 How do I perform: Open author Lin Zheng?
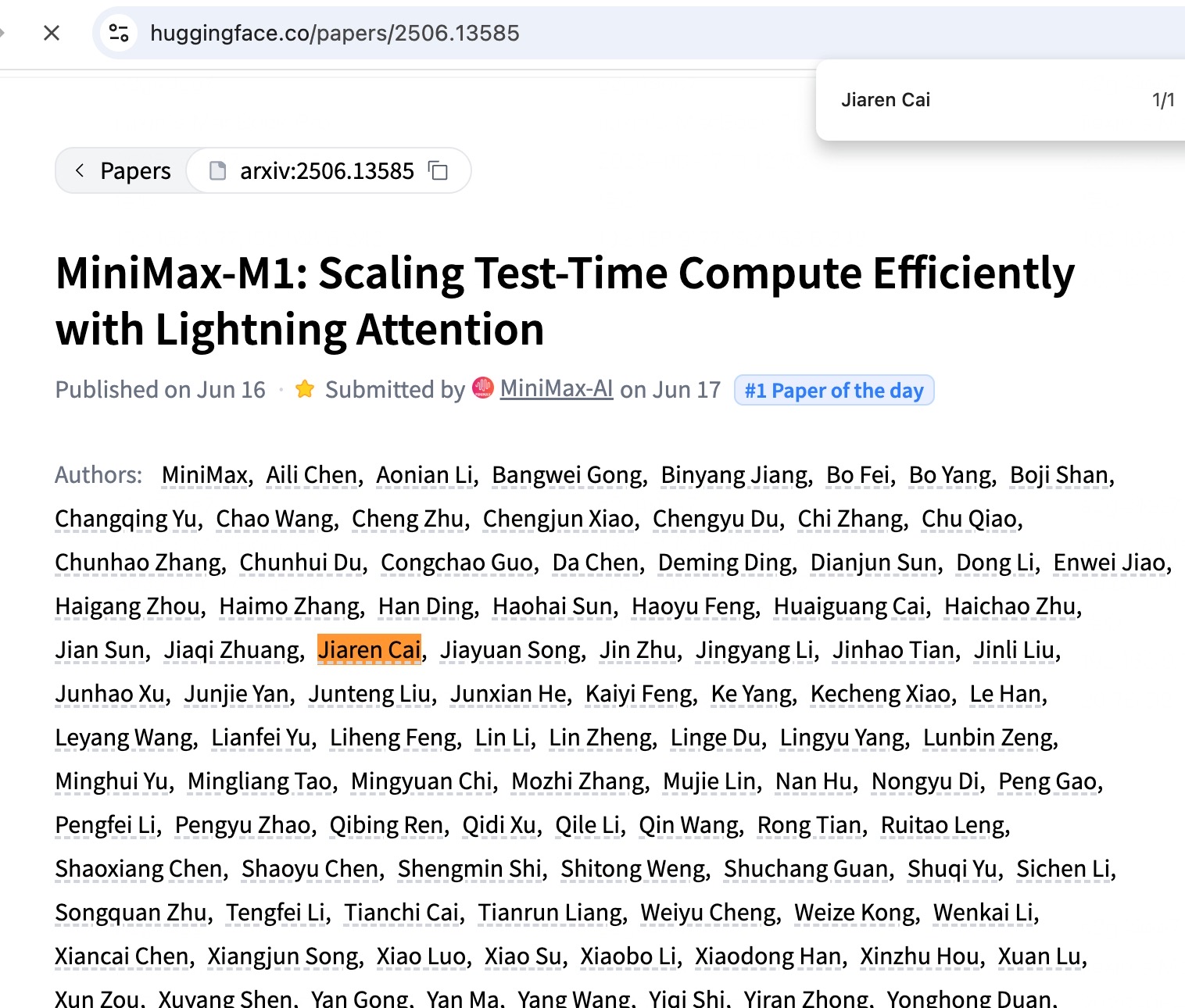point(600,738)
